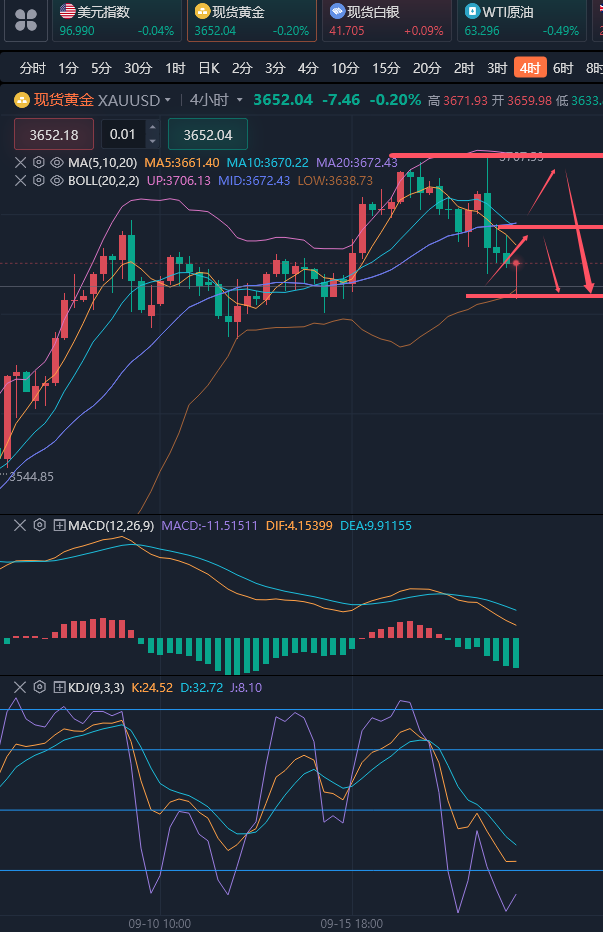The width and height of the screenshot is (603, 932).
Task: Click the 09-10 10:00 time axis label
Action: (x=160, y=923)
